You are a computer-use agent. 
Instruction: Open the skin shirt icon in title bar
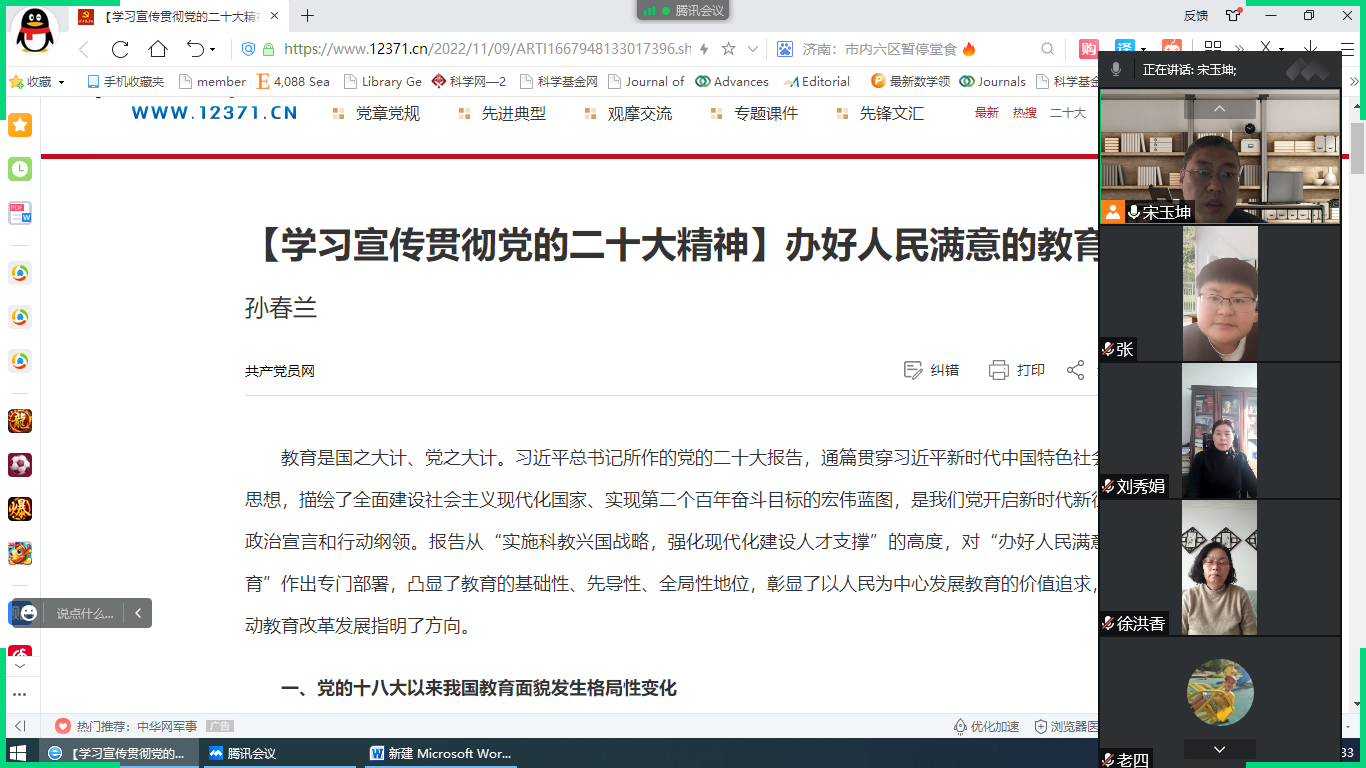pos(1233,15)
